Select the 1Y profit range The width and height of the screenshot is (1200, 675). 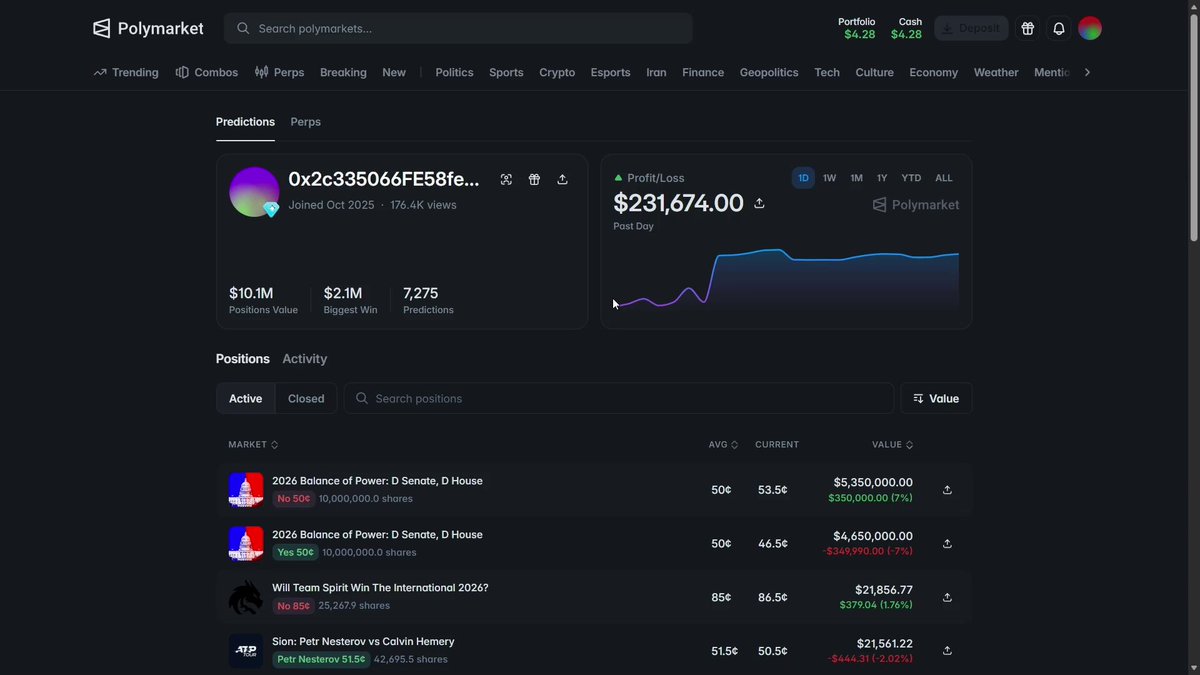[x=882, y=178]
